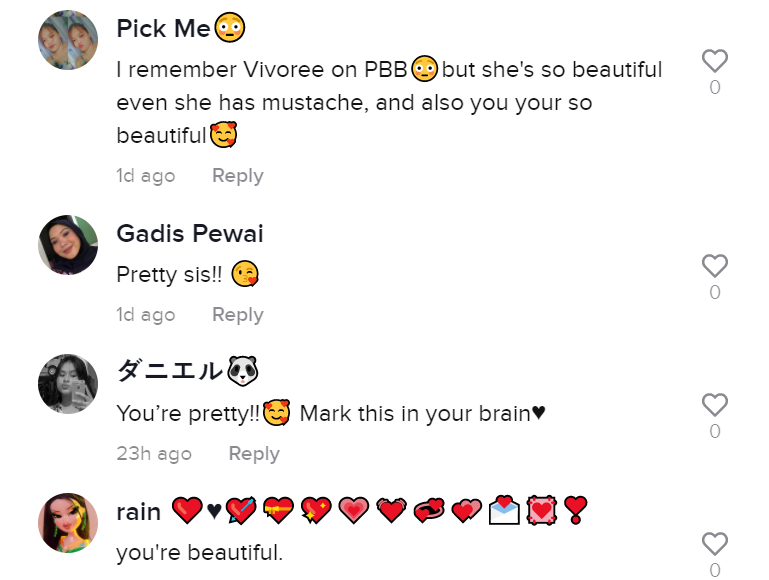769x580 pixels.
Task: Click the username Pick Me
Action: pos(163,29)
